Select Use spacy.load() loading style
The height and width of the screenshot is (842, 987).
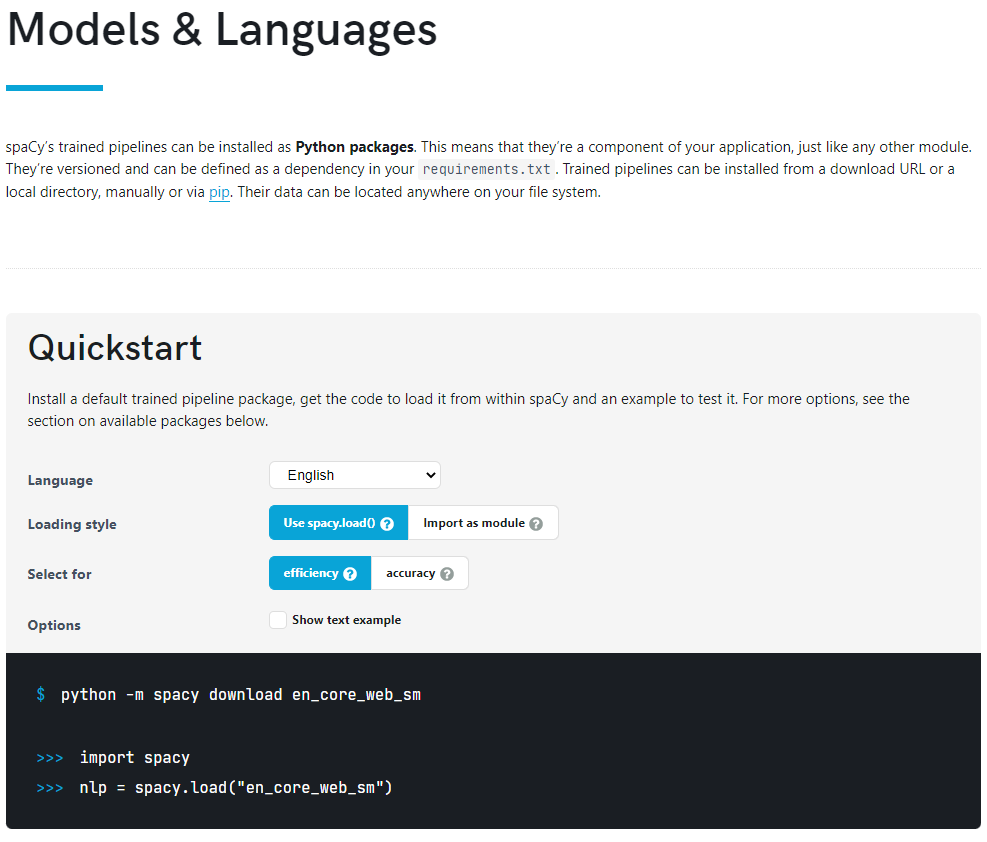tap(338, 523)
